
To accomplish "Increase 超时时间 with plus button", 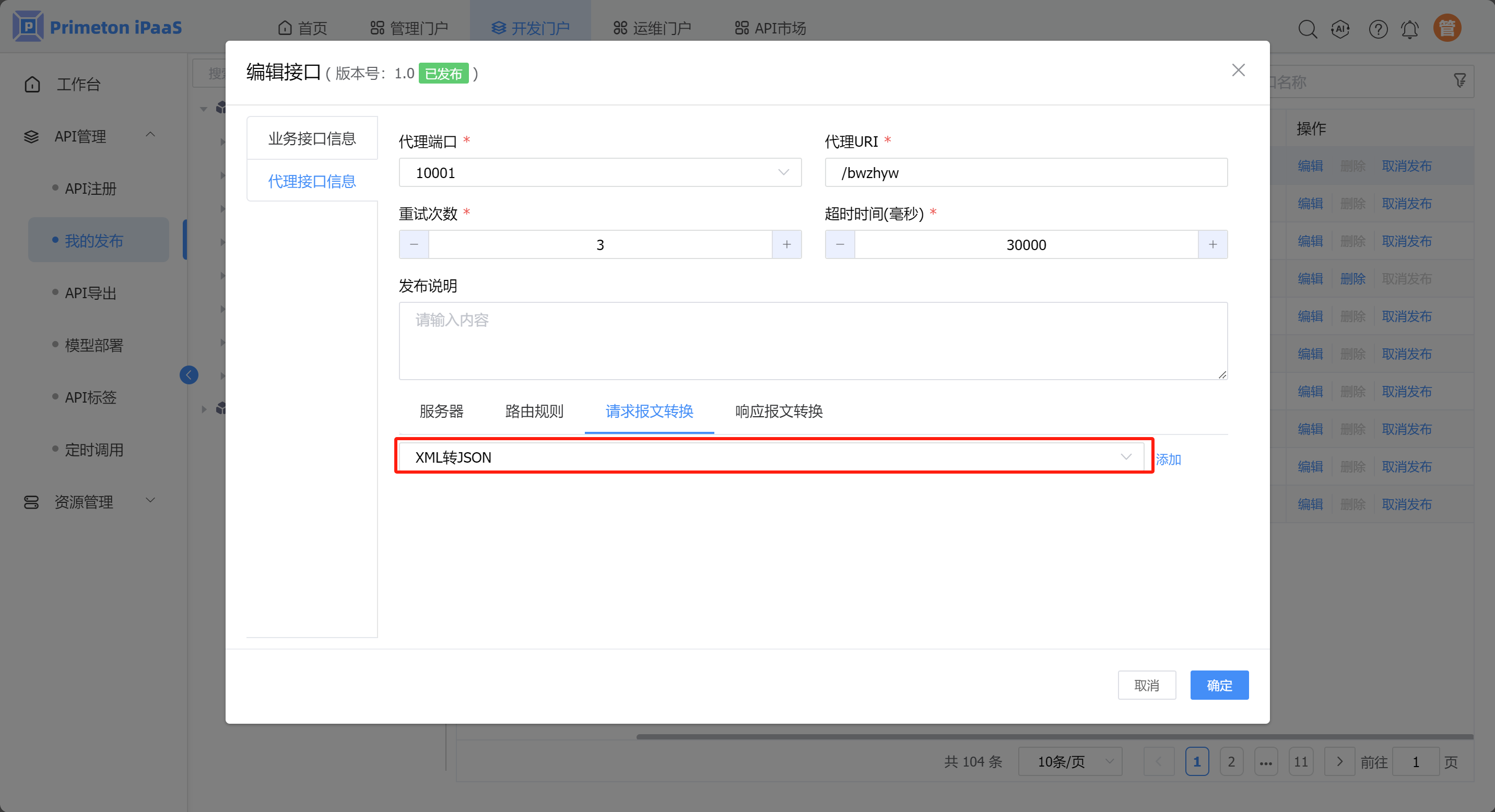I will pos(1213,244).
